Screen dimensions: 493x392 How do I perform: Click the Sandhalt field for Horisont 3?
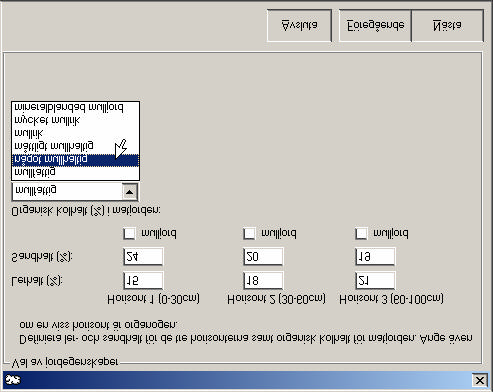click(375, 257)
